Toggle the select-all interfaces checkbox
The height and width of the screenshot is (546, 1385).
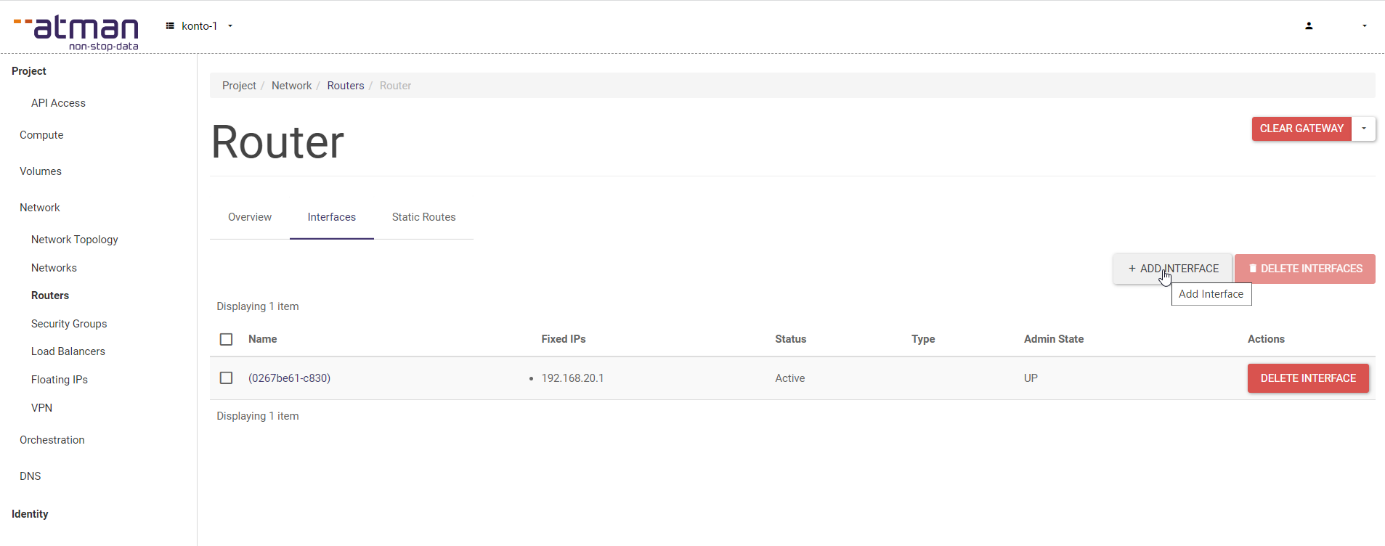coord(226,339)
